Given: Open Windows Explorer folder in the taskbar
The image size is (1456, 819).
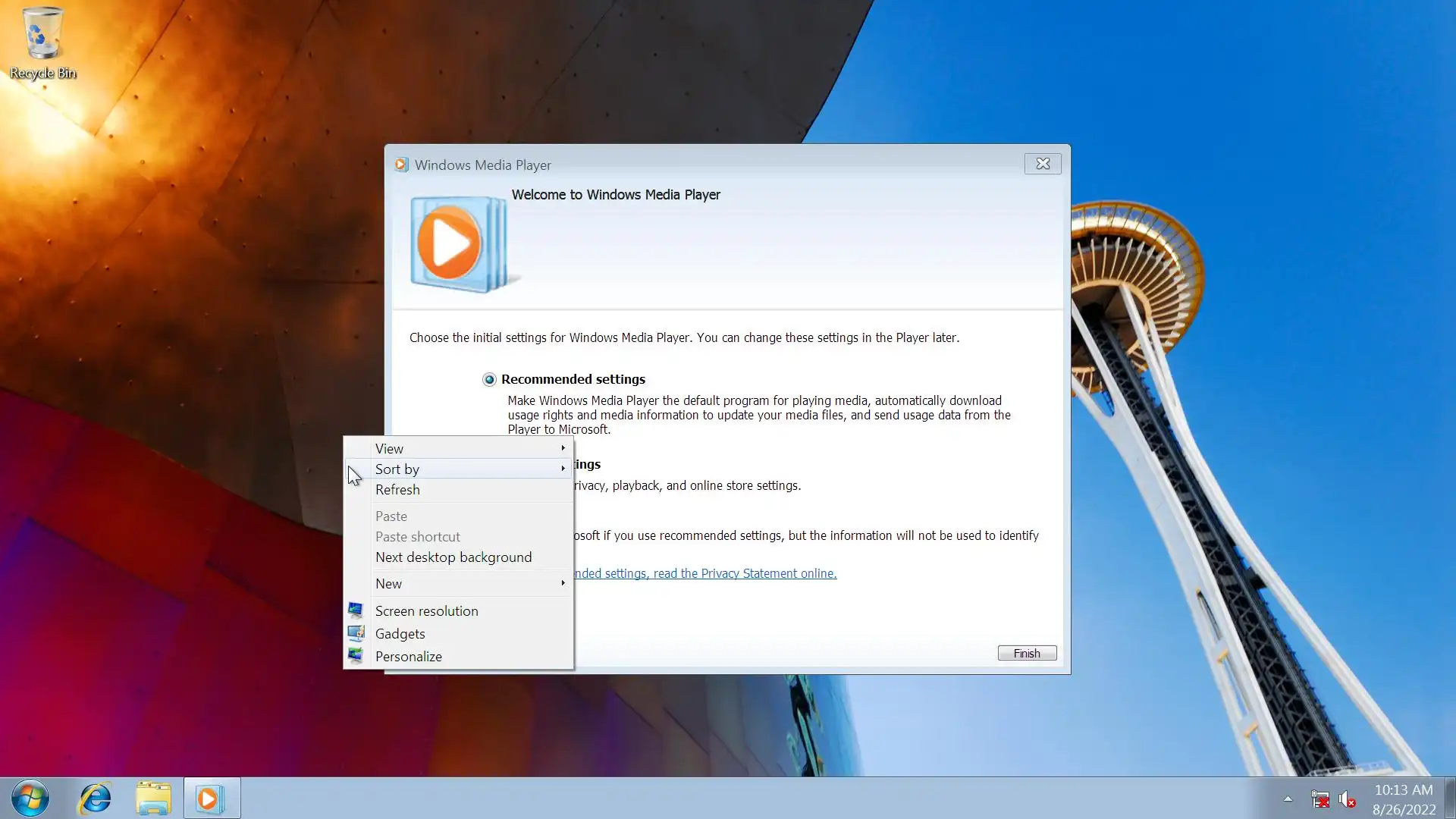Looking at the screenshot, I should [x=153, y=798].
